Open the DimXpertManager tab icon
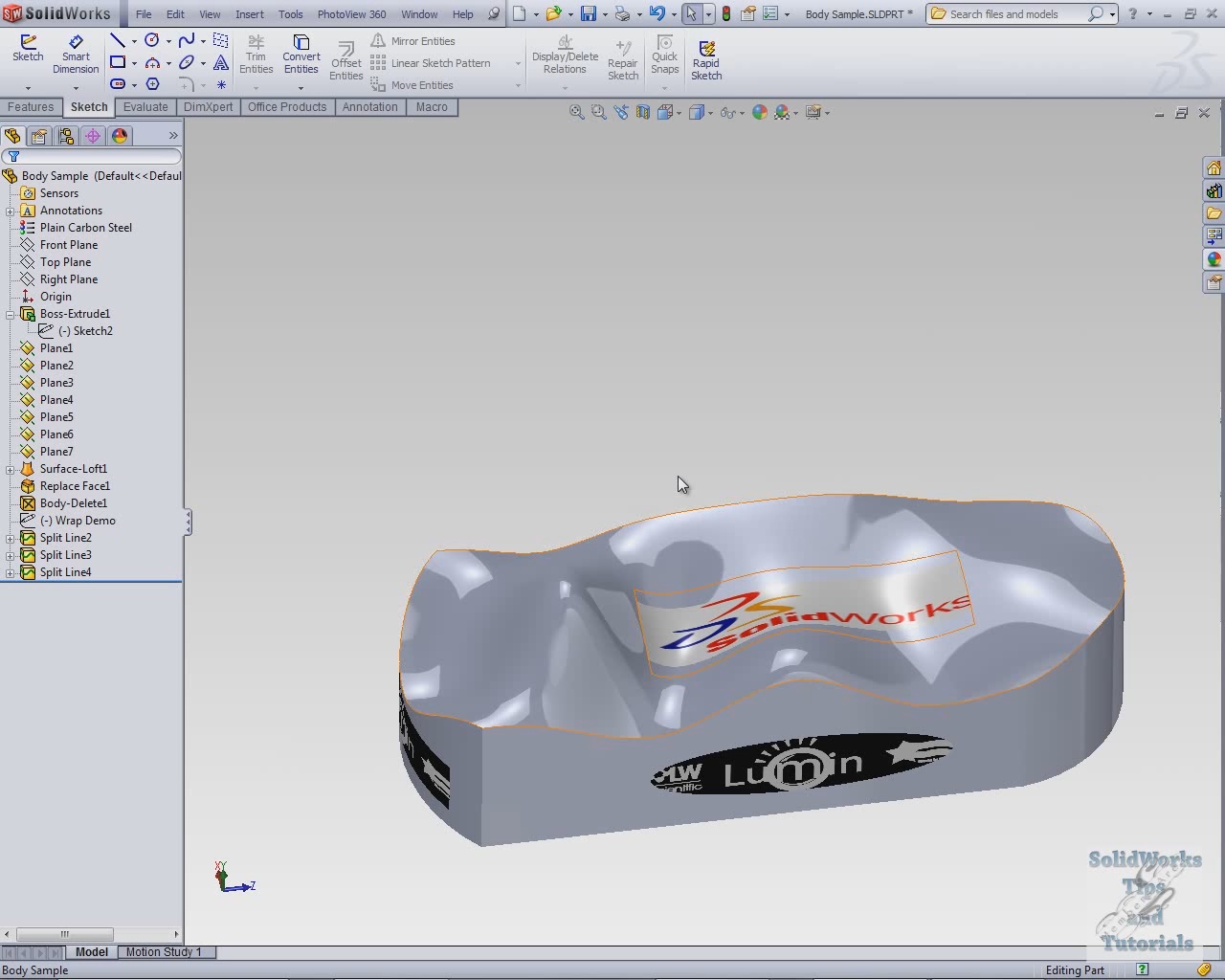This screenshot has width=1225, height=980. pyautogui.click(x=93, y=136)
